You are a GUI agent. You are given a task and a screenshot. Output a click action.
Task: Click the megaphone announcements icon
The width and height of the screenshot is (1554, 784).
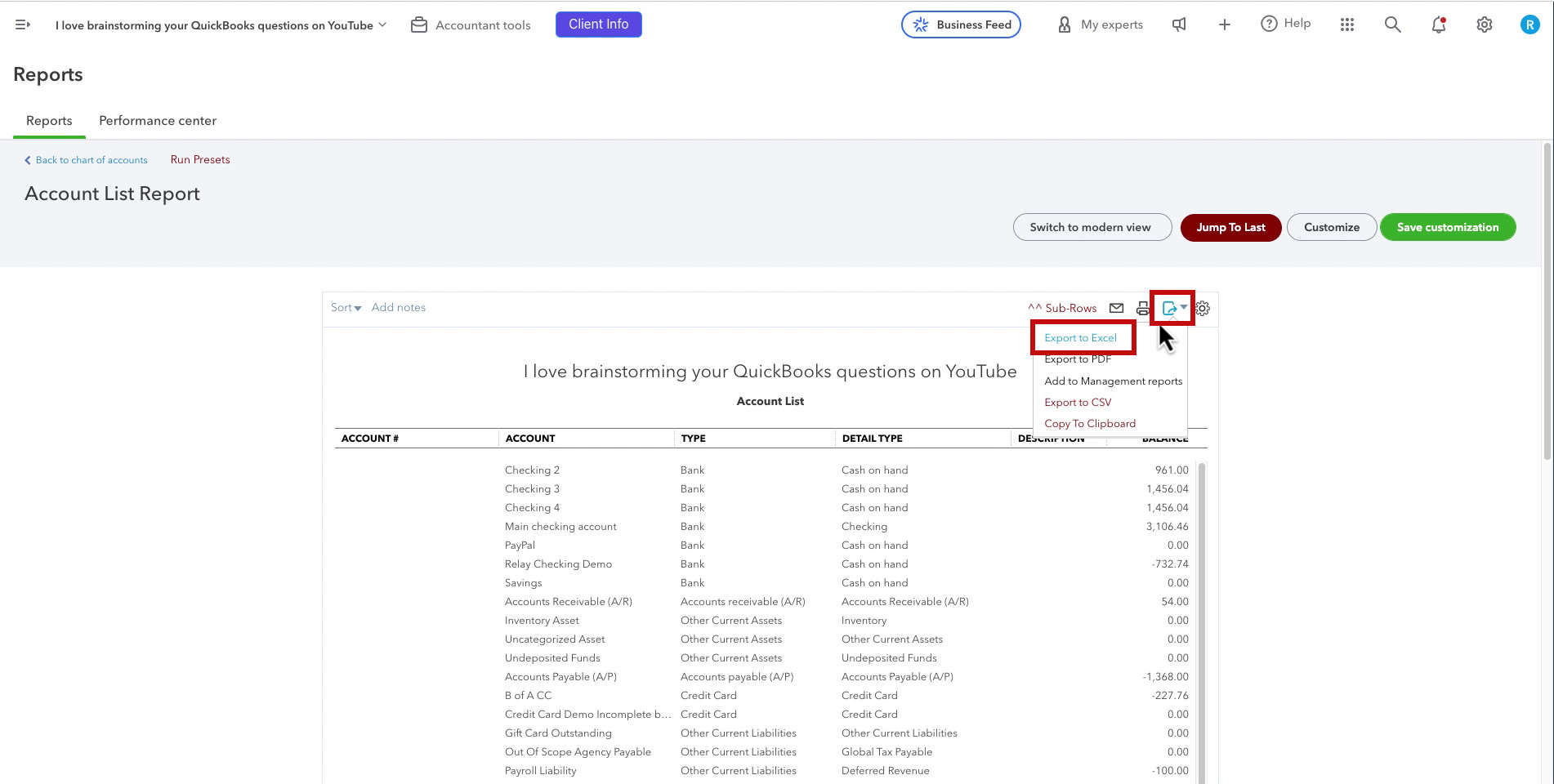click(1179, 24)
